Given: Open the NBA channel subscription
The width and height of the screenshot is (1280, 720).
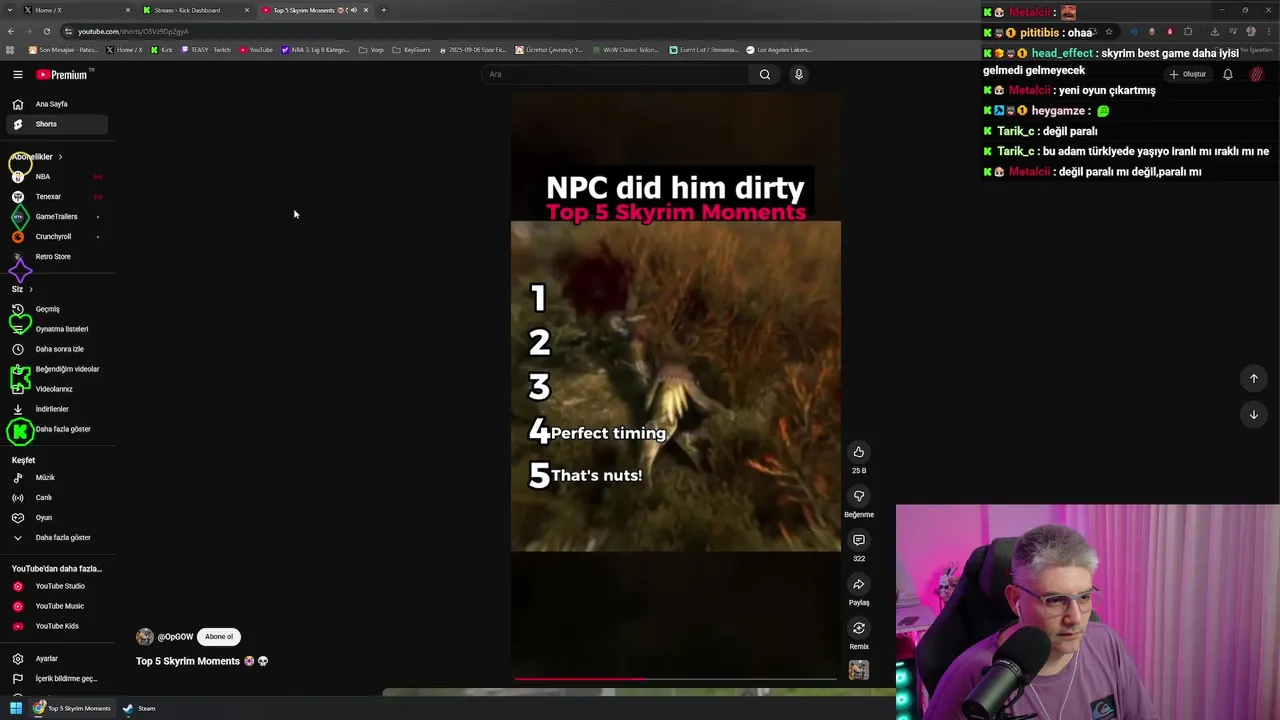Looking at the screenshot, I should pyautogui.click(x=56, y=177).
